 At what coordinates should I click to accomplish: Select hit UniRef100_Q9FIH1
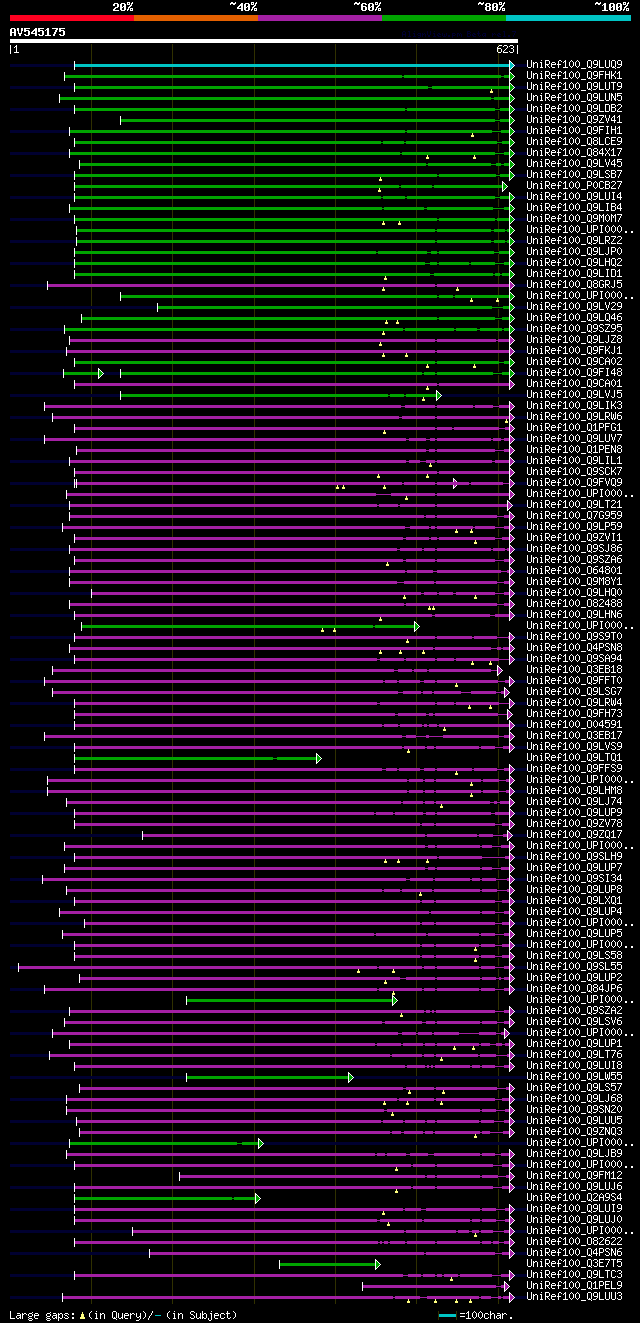click(x=575, y=131)
